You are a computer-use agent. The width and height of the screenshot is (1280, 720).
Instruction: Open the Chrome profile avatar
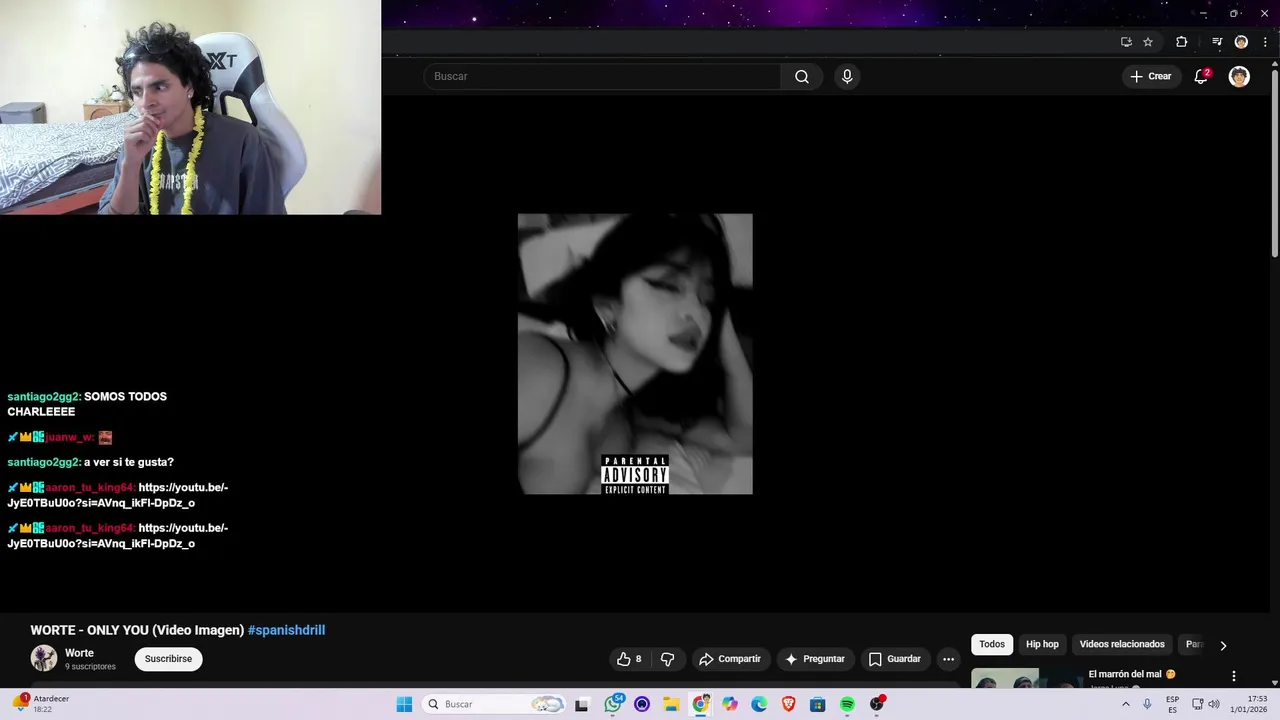tap(1241, 42)
